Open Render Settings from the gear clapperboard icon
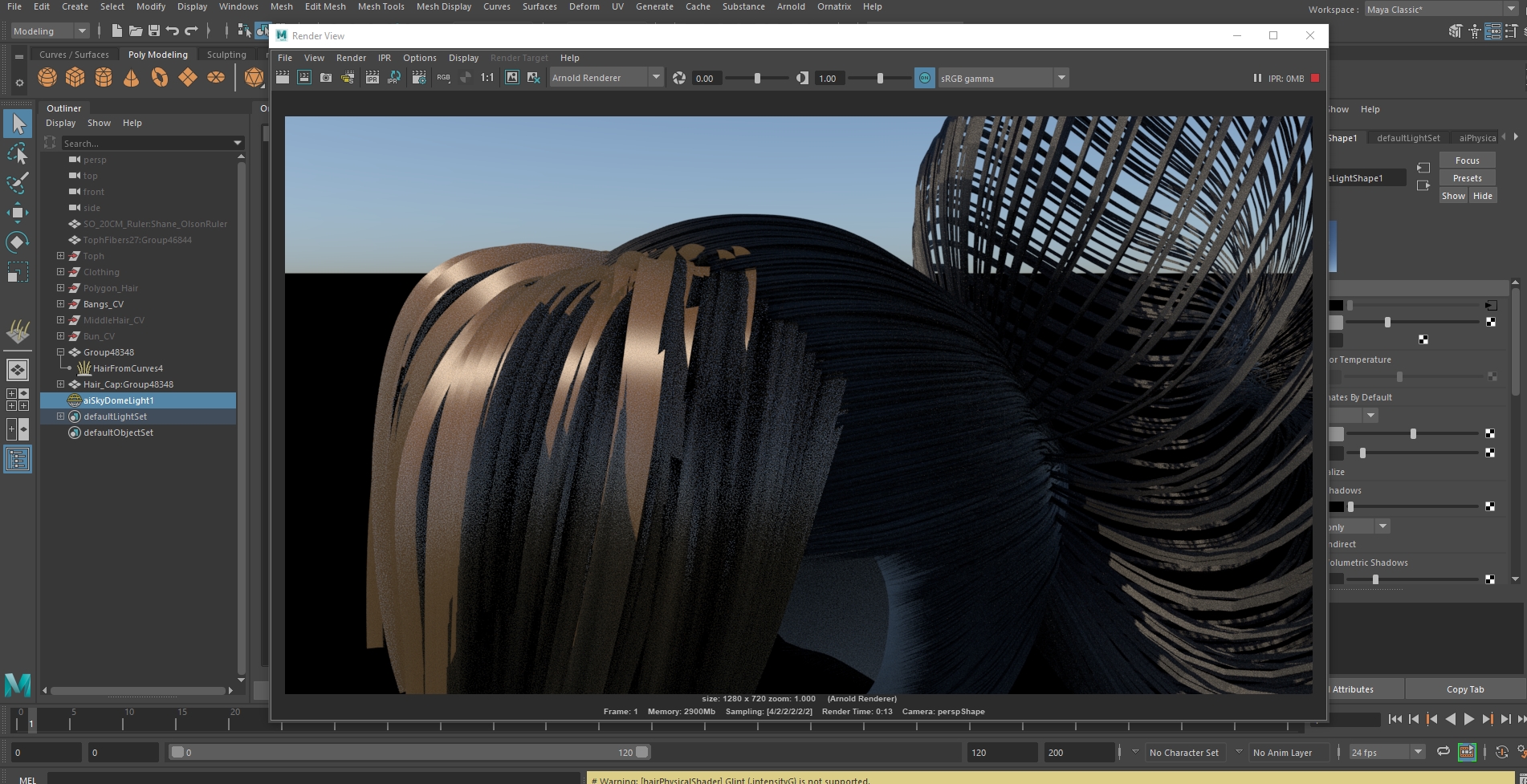 tap(418, 78)
